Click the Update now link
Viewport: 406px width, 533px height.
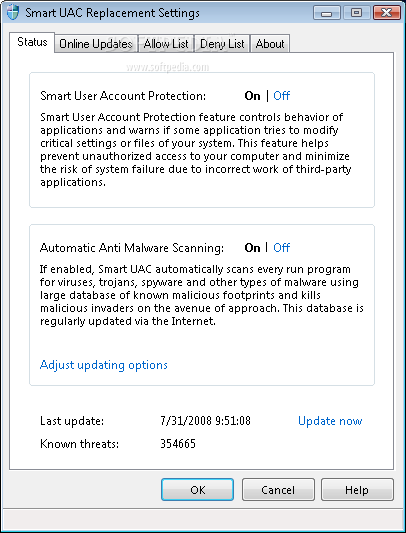coord(330,421)
